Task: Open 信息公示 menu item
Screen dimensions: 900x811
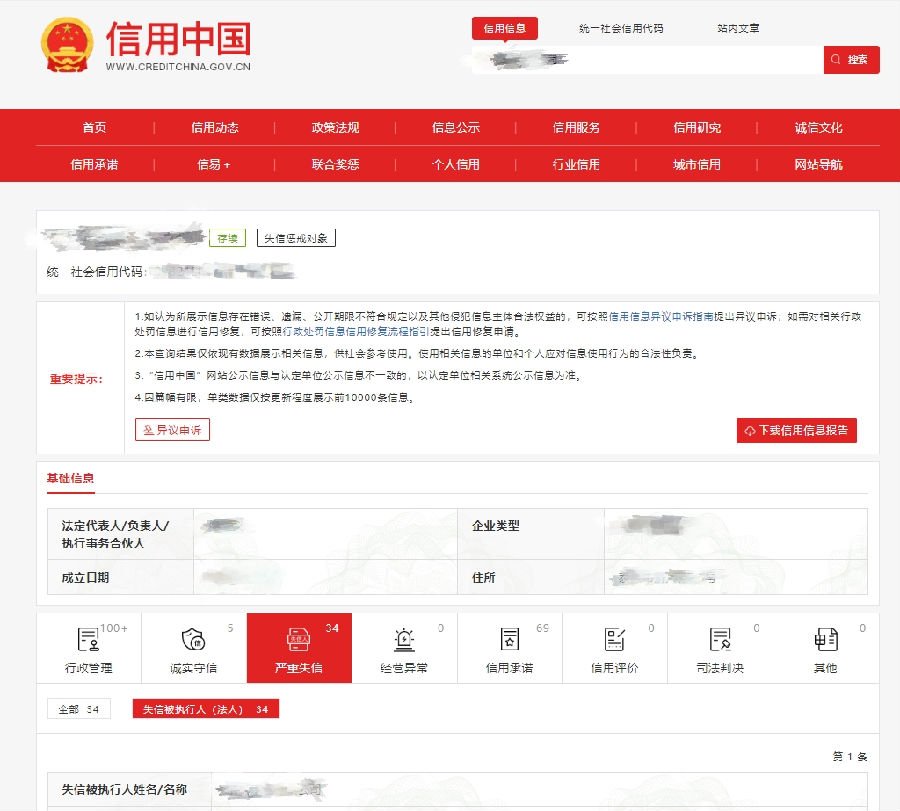Action: click(456, 127)
